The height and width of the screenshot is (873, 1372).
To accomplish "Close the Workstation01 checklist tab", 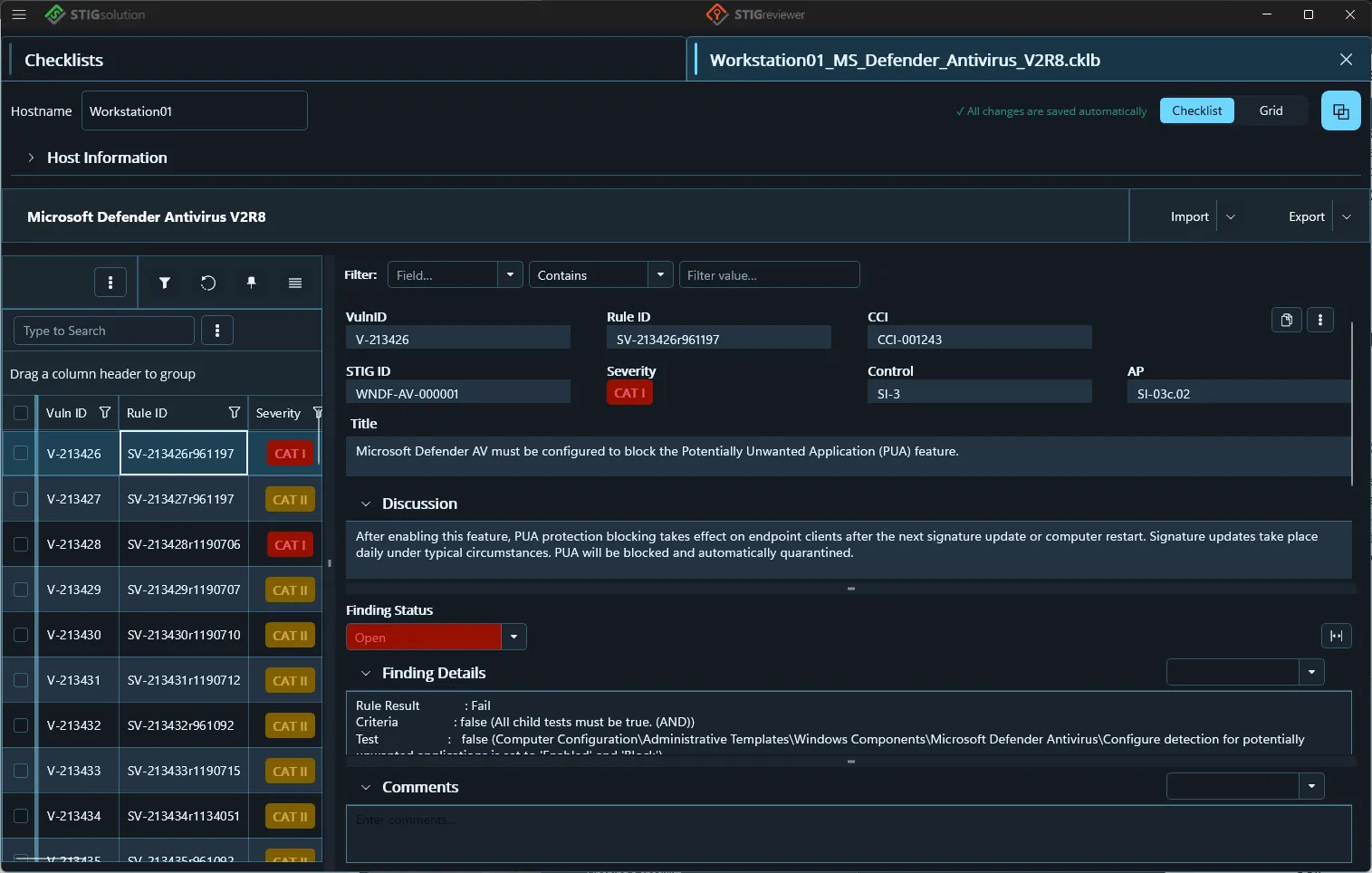I will point(1346,60).
